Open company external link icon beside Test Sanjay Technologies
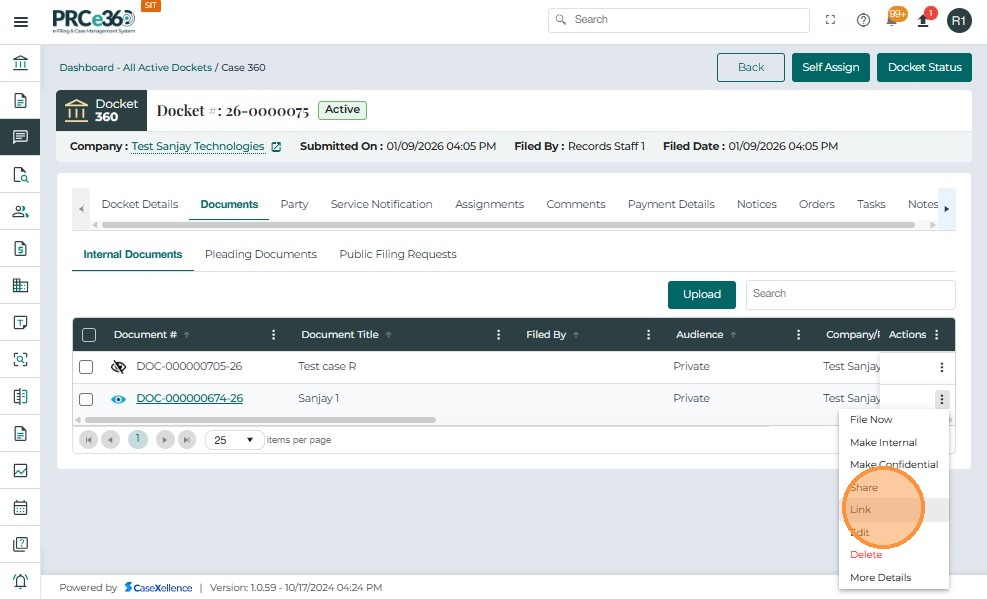987x599 pixels. point(276,147)
